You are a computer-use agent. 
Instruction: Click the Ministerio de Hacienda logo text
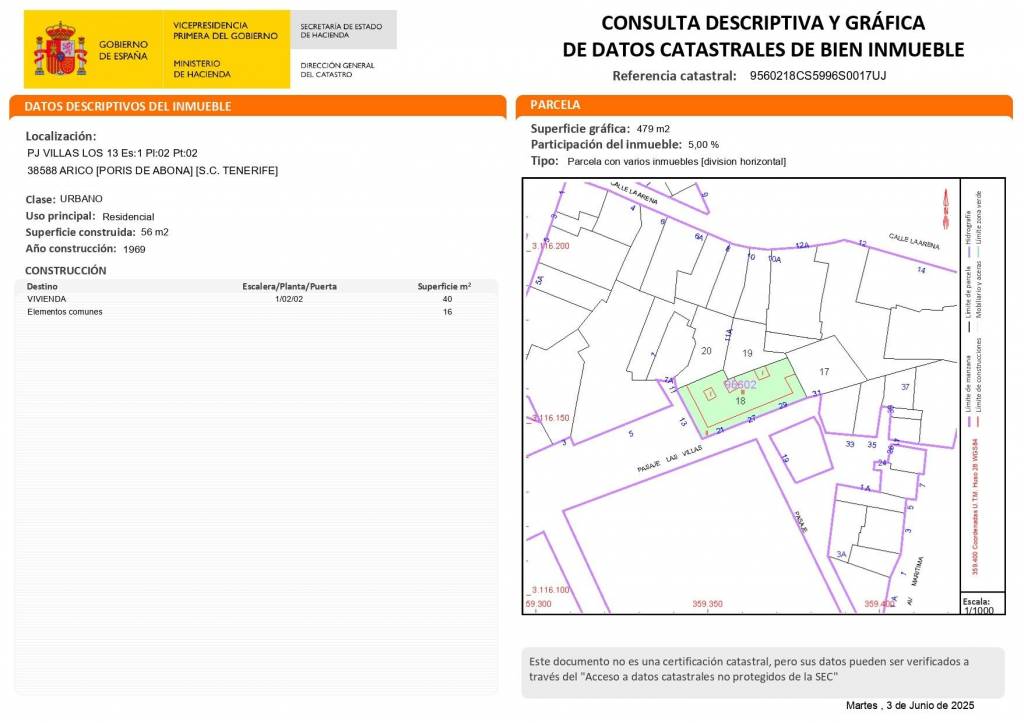(x=202, y=69)
